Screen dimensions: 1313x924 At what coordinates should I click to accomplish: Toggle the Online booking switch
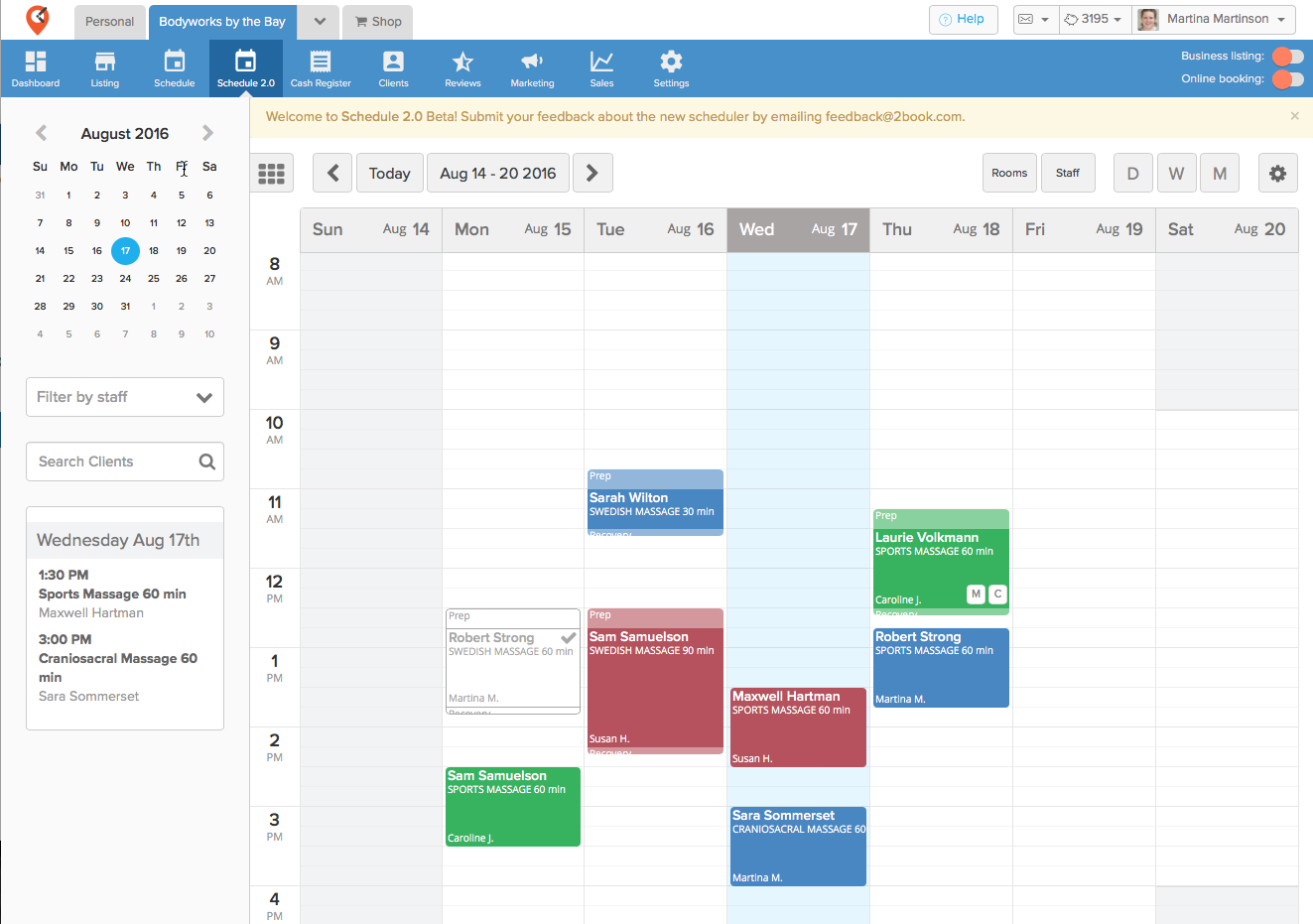click(1288, 79)
